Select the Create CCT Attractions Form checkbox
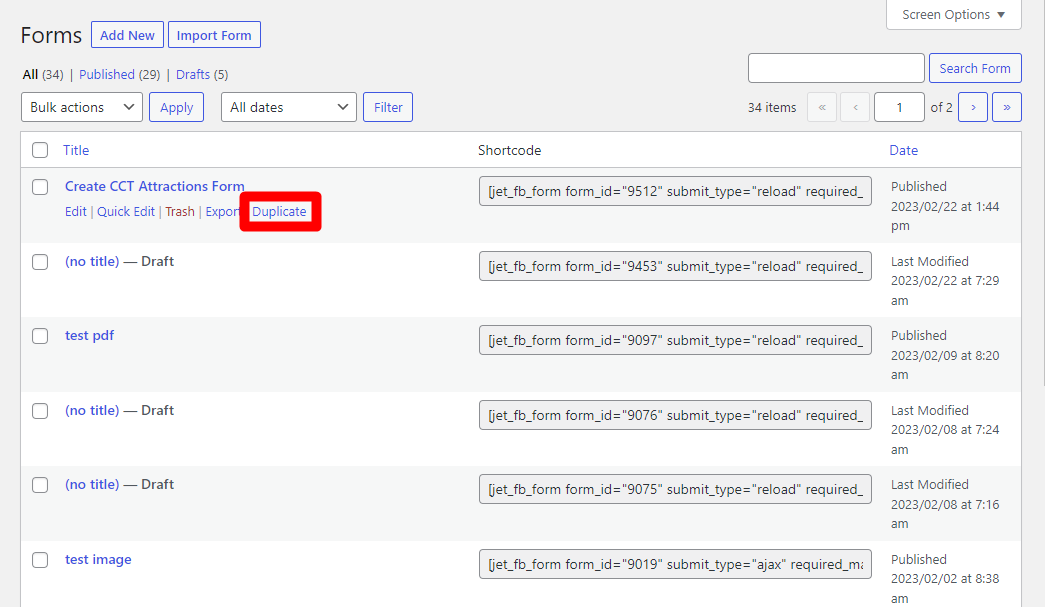Viewport: 1045px width, 607px height. (x=40, y=187)
